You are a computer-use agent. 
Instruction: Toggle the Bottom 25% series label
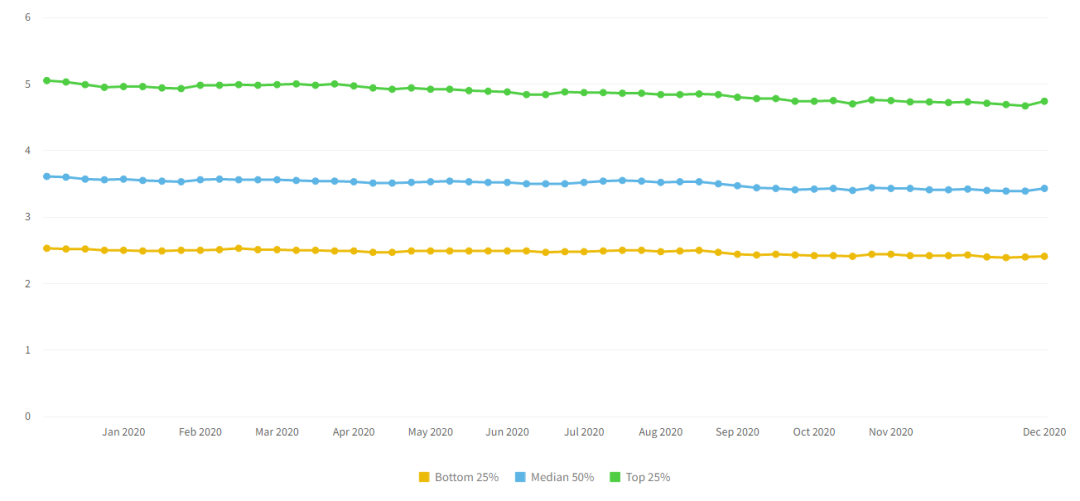(466, 477)
